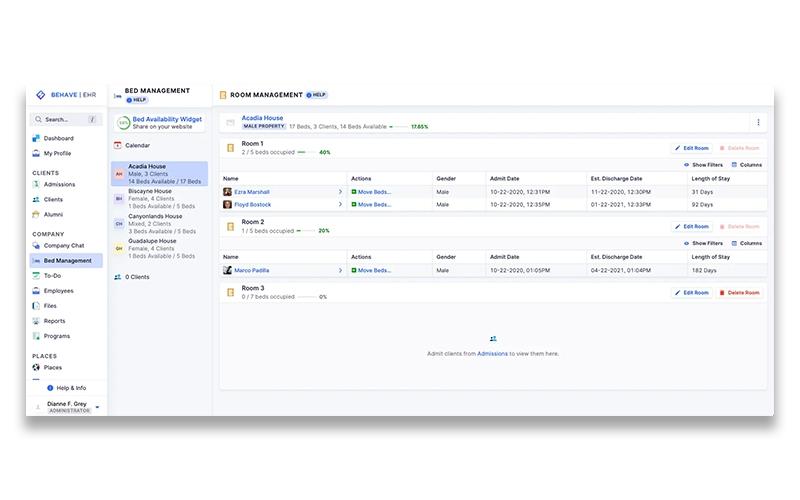Go to Employees in sidebar

57,291
